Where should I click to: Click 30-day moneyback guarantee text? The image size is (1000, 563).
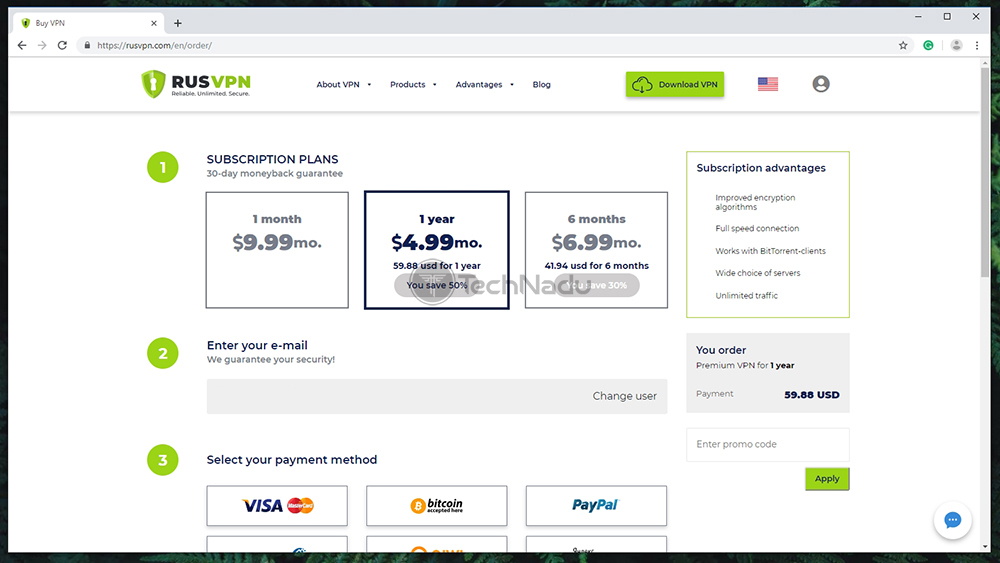tap(274, 173)
